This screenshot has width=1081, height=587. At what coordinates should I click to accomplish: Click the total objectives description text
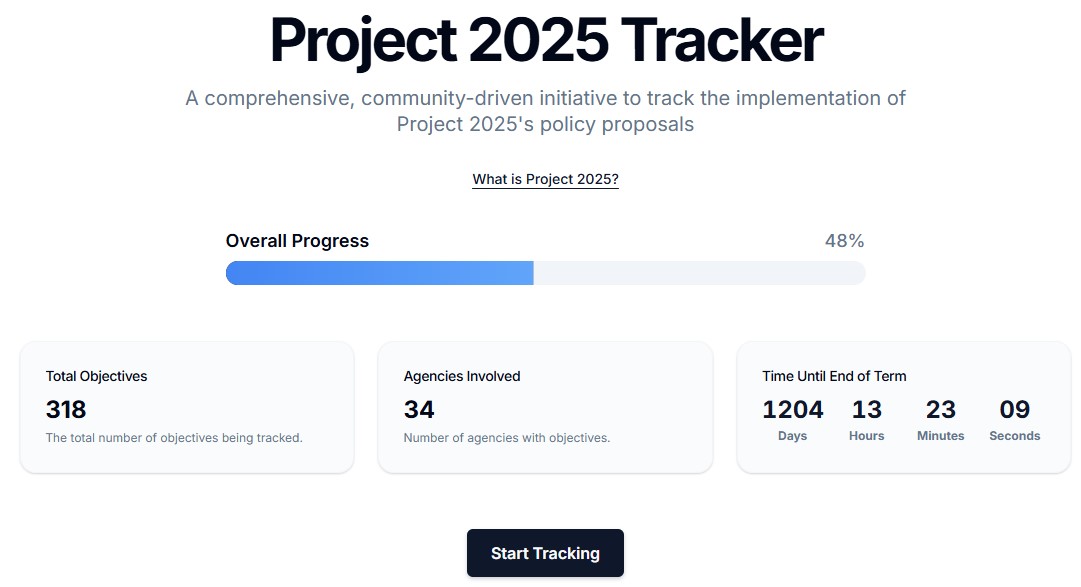pyautogui.click(x=174, y=438)
